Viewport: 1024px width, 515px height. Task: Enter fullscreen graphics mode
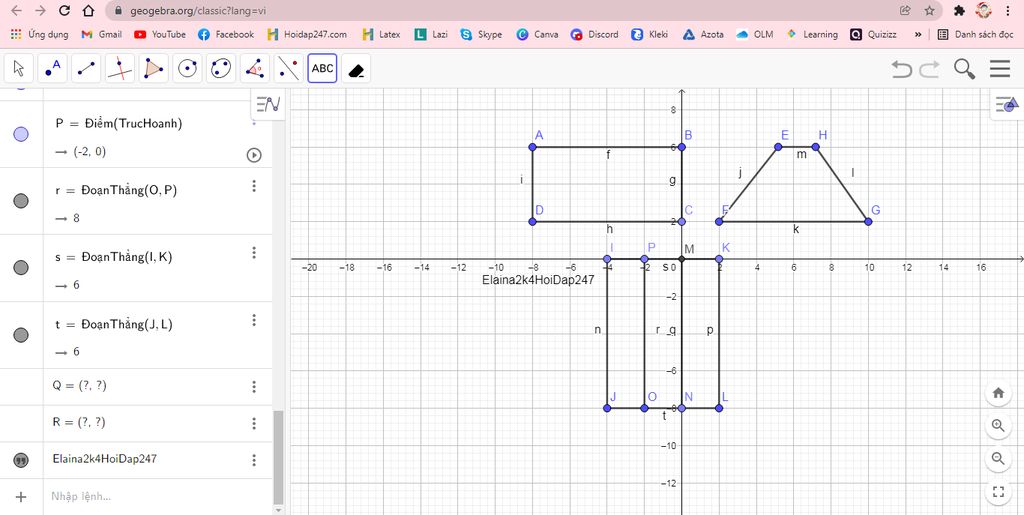[x=998, y=492]
